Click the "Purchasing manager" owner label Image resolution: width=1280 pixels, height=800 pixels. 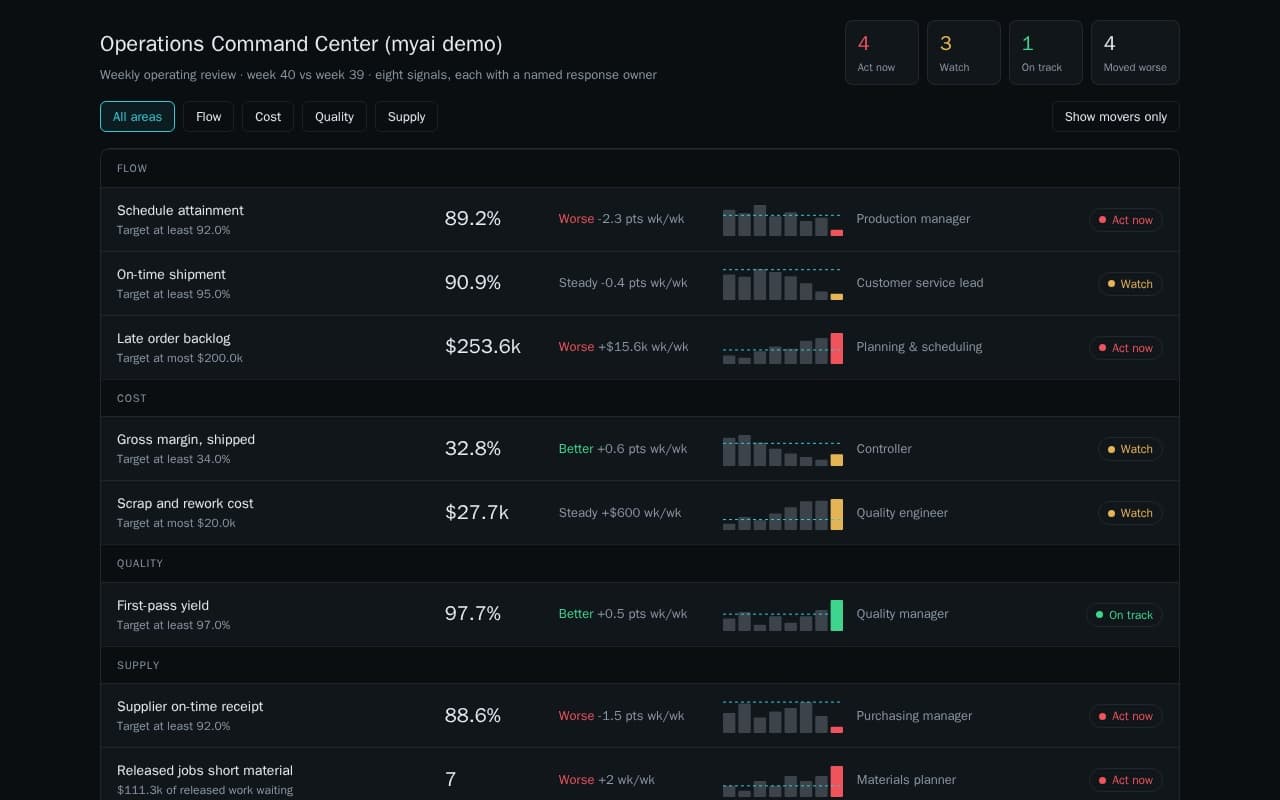coord(914,716)
